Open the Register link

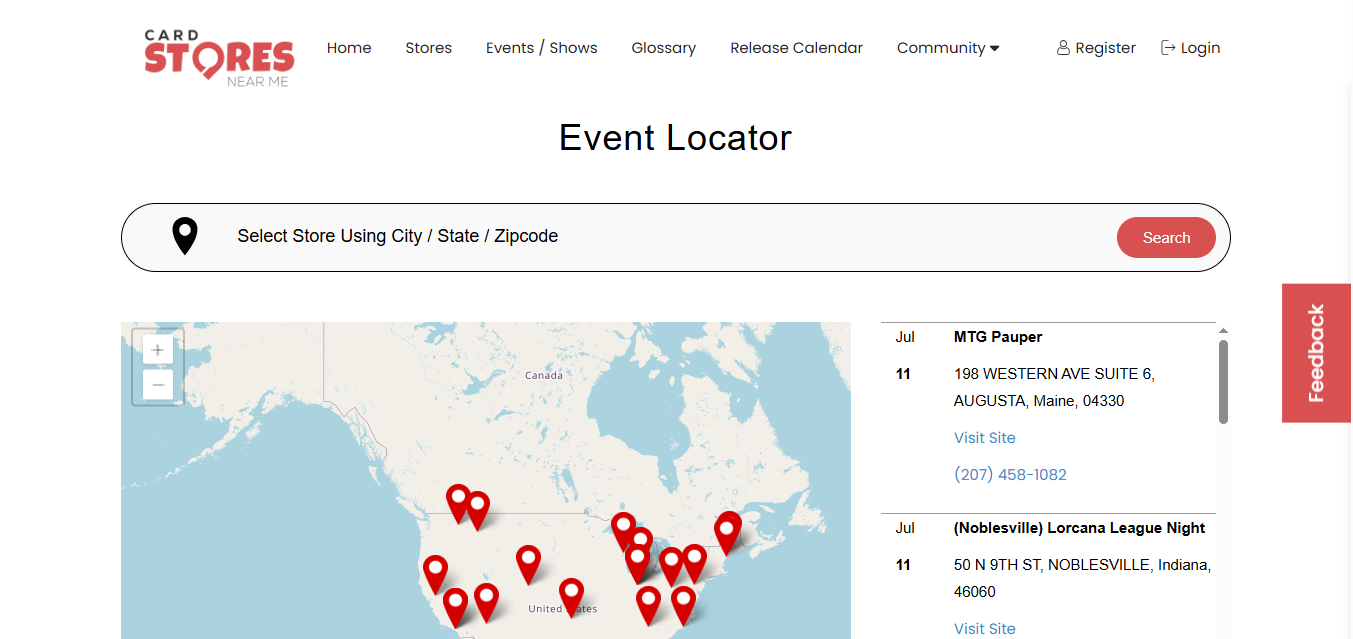(x=1096, y=48)
